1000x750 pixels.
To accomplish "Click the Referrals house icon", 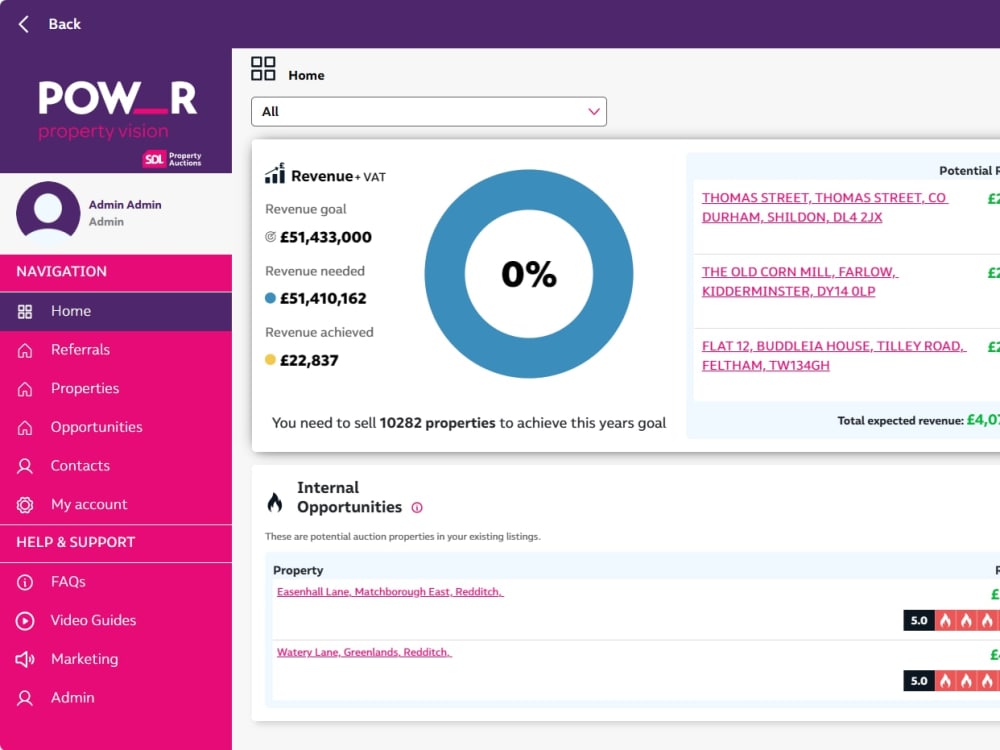I will coord(25,350).
